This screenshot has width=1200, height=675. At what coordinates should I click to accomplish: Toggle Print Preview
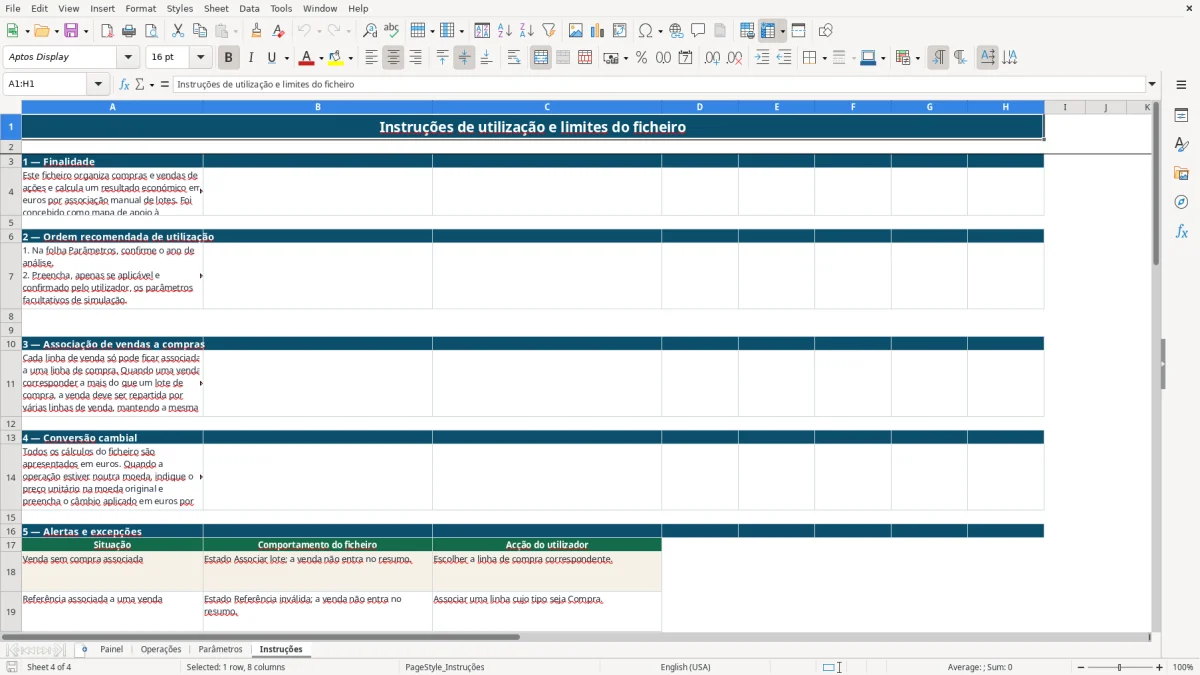pos(151,31)
